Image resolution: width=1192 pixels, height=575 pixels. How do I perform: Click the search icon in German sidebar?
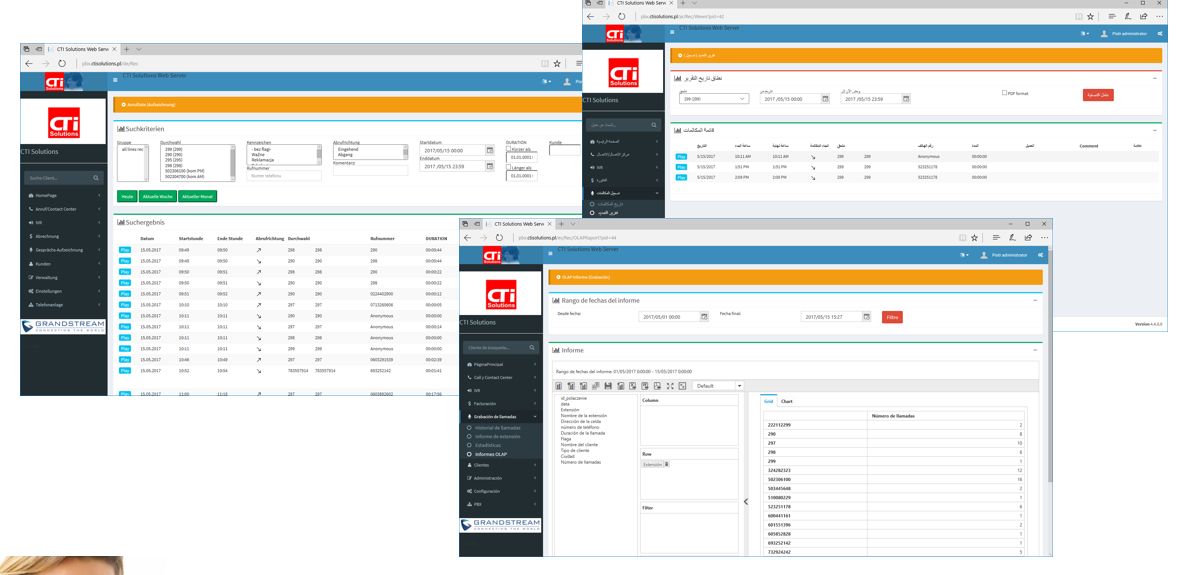[97, 178]
